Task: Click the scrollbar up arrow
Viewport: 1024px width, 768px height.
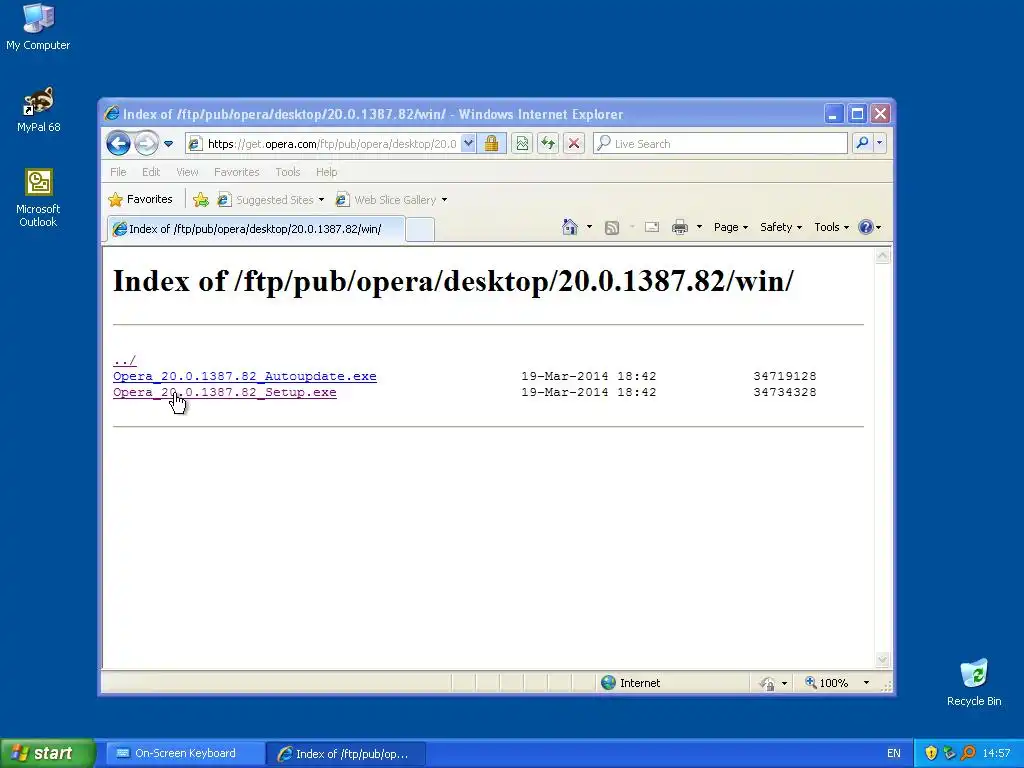Action: 882,256
